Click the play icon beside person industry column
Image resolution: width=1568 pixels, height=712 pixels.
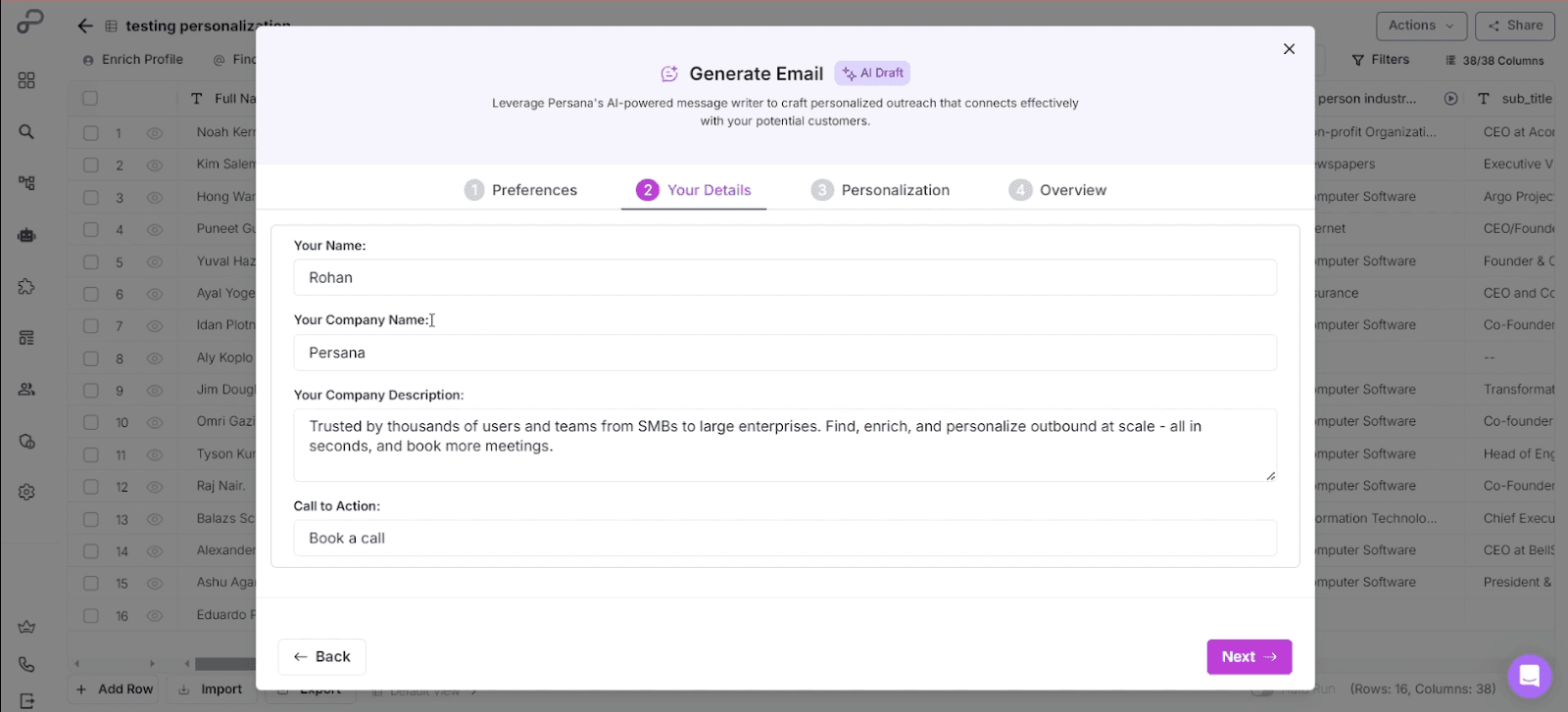(x=1450, y=99)
